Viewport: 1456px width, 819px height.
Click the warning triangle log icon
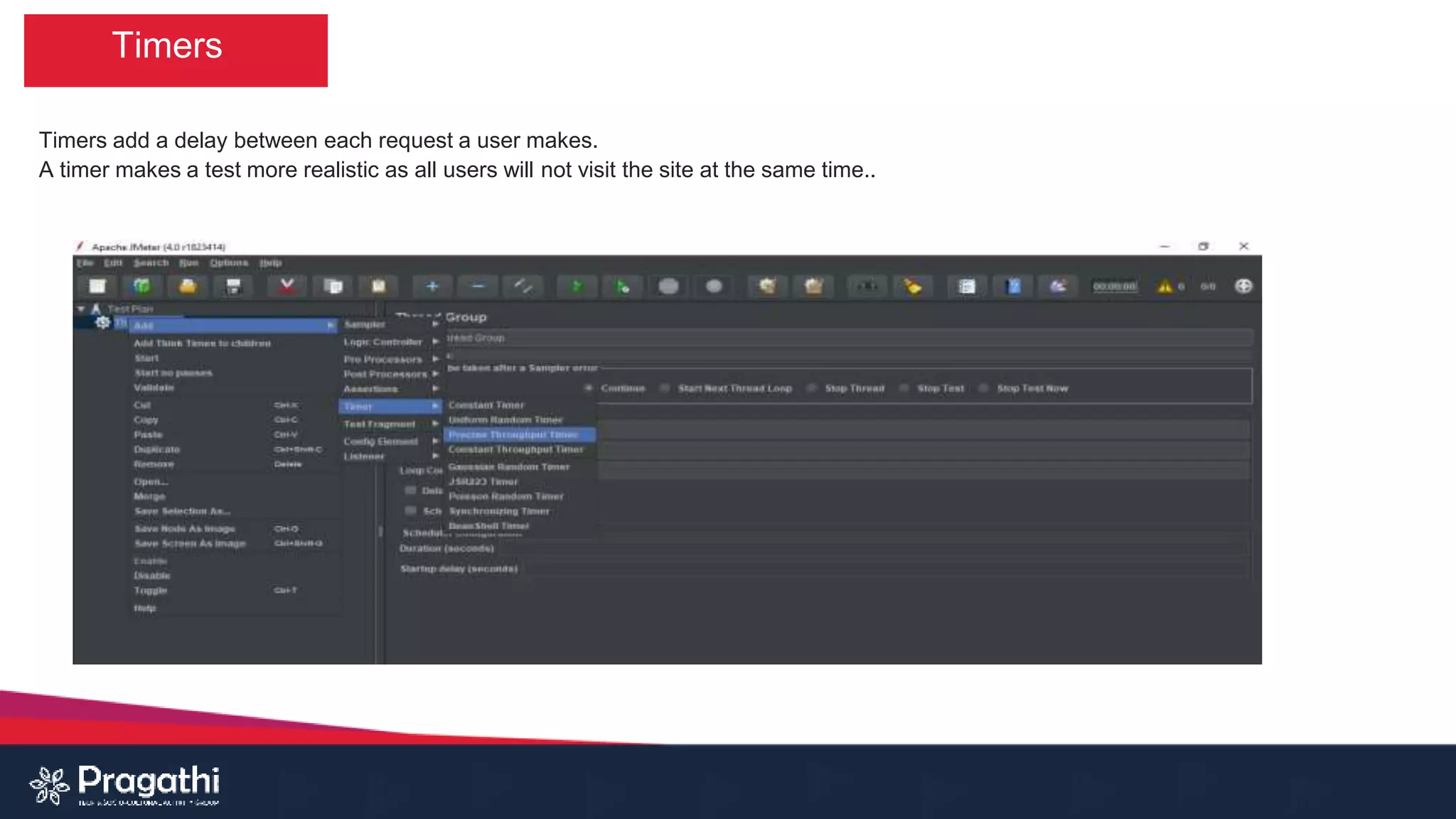[1165, 287]
